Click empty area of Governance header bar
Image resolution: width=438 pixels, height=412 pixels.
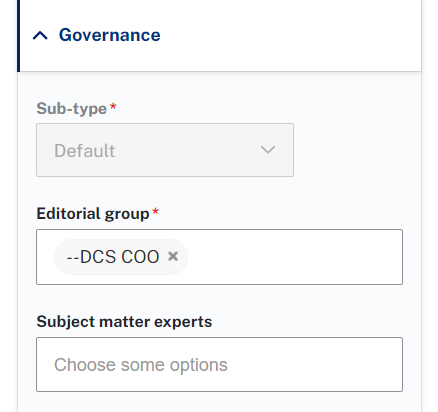click(x=290, y=35)
